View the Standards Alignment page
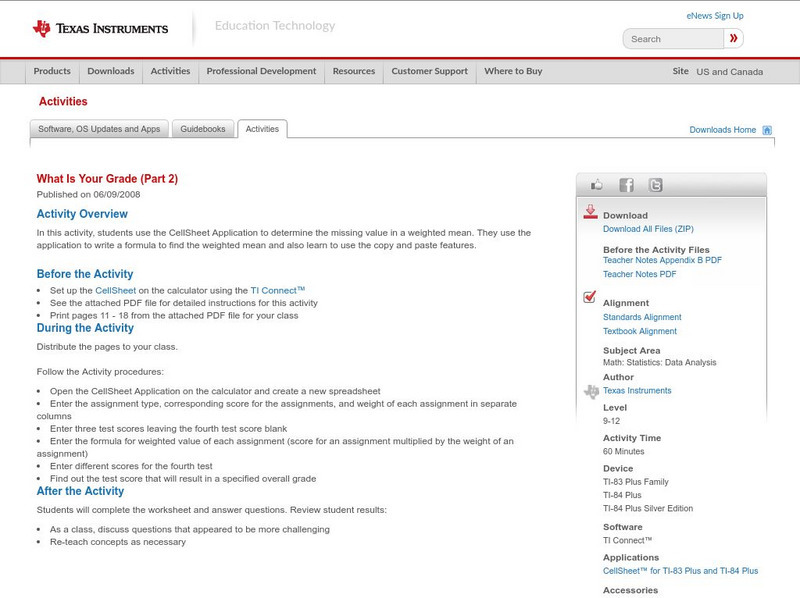The height and width of the screenshot is (598, 800). (x=644, y=316)
